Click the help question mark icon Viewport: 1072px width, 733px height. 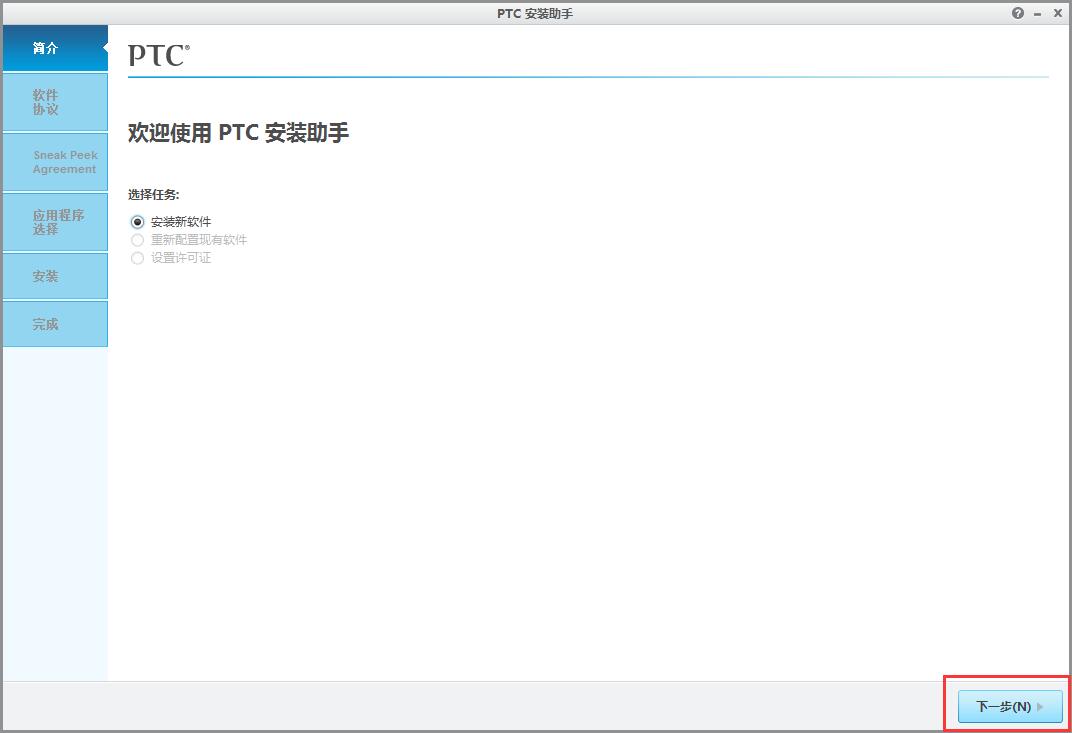pyautogui.click(x=1017, y=13)
